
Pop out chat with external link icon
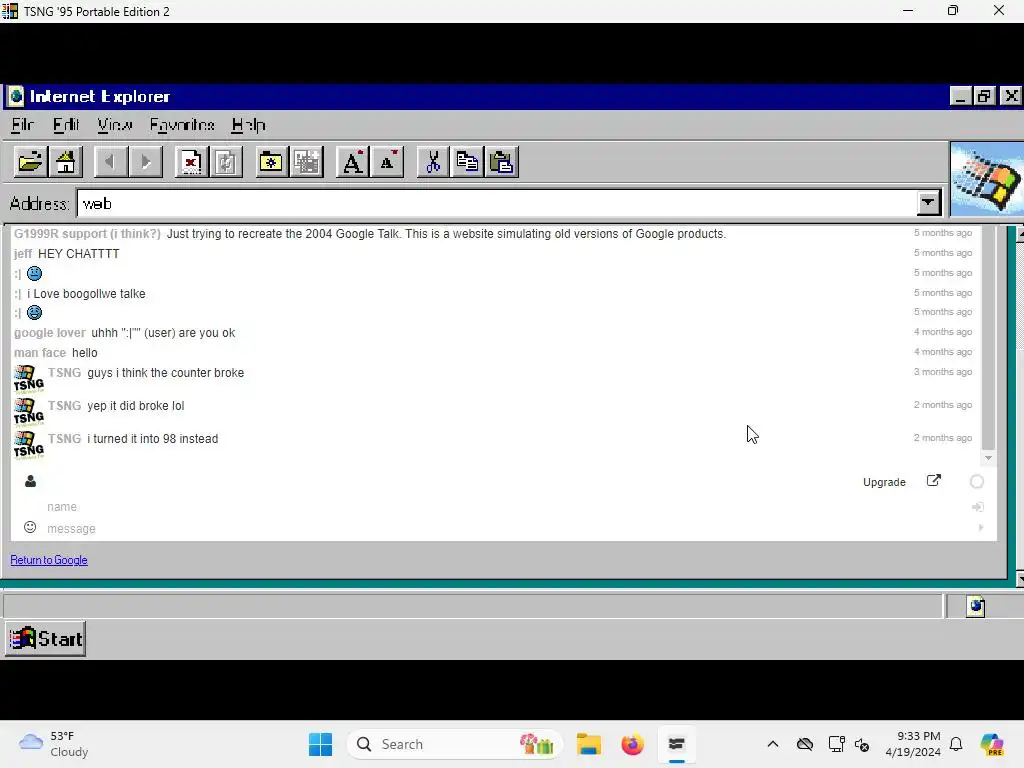coord(934,481)
